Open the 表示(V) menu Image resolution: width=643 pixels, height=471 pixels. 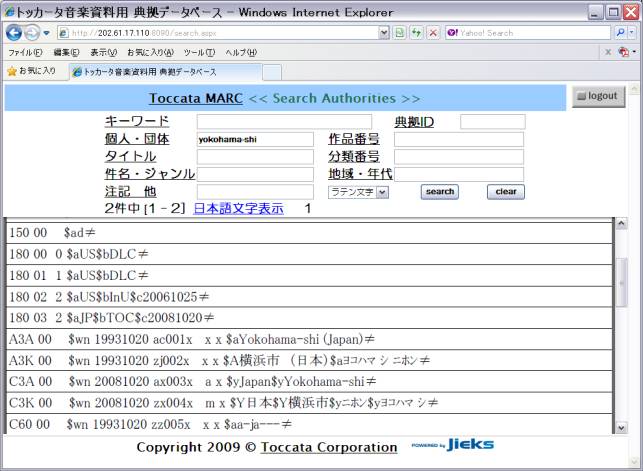pos(103,52)
